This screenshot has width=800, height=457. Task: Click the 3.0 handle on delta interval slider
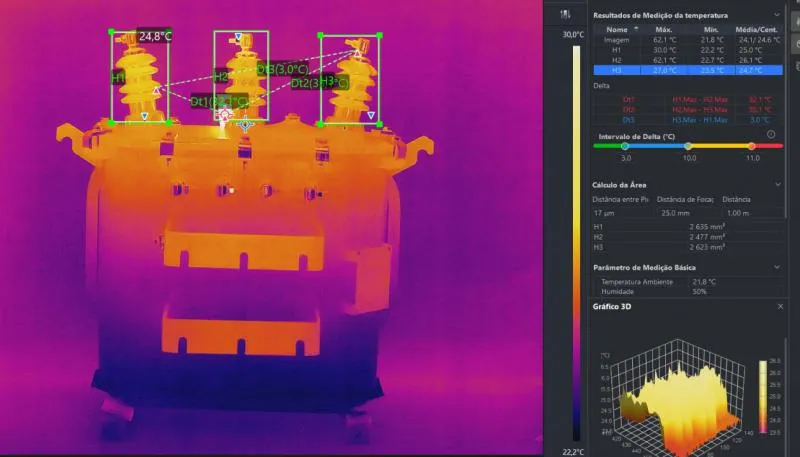tap(625, 146)
